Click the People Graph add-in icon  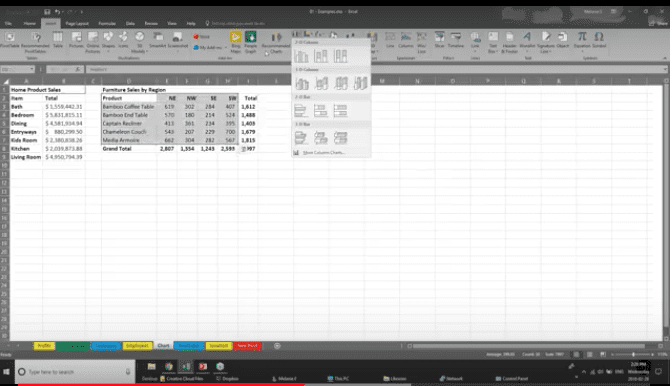pyautogui.click(x=250, y=42)
